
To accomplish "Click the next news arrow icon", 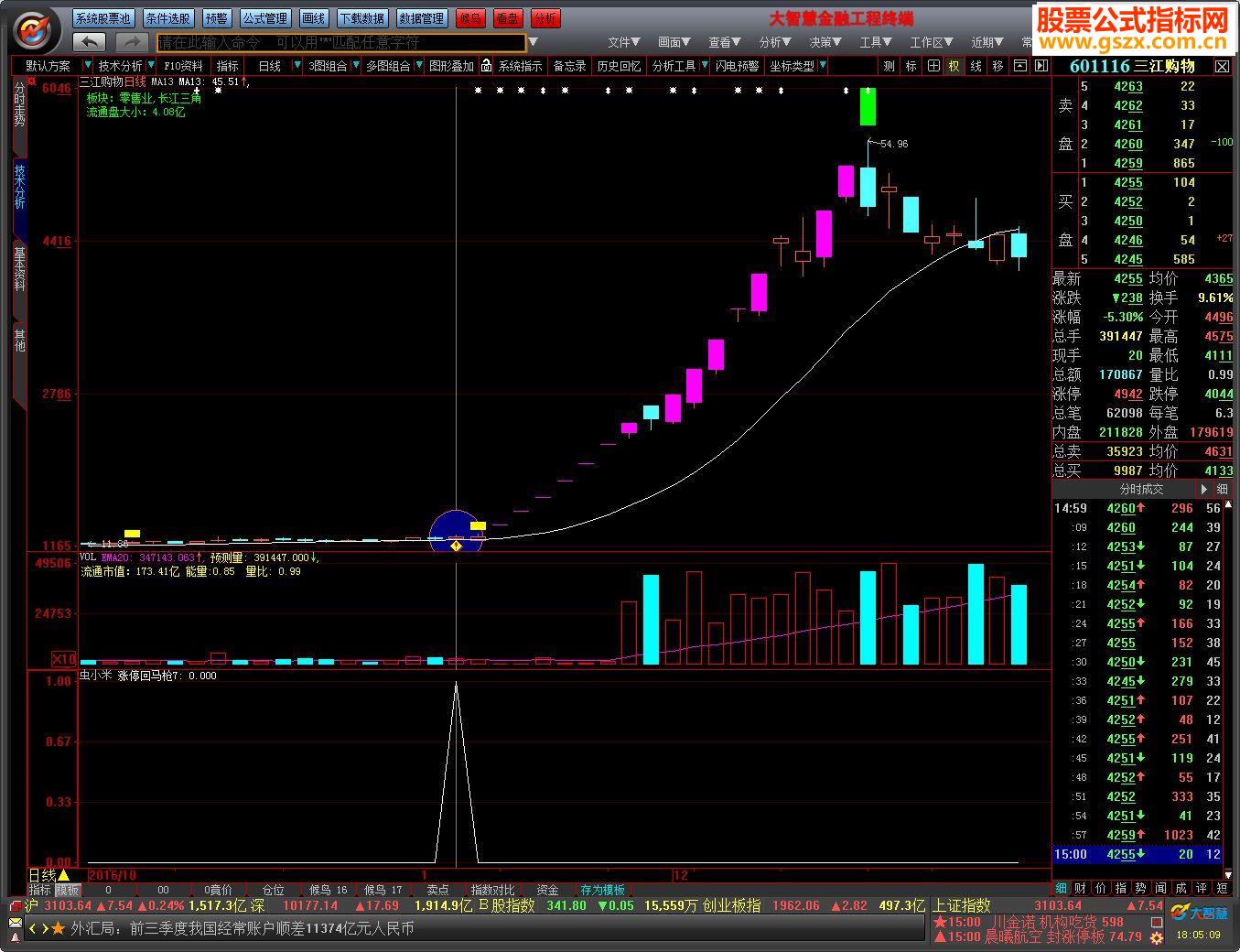I will click(x=44, y=928).
